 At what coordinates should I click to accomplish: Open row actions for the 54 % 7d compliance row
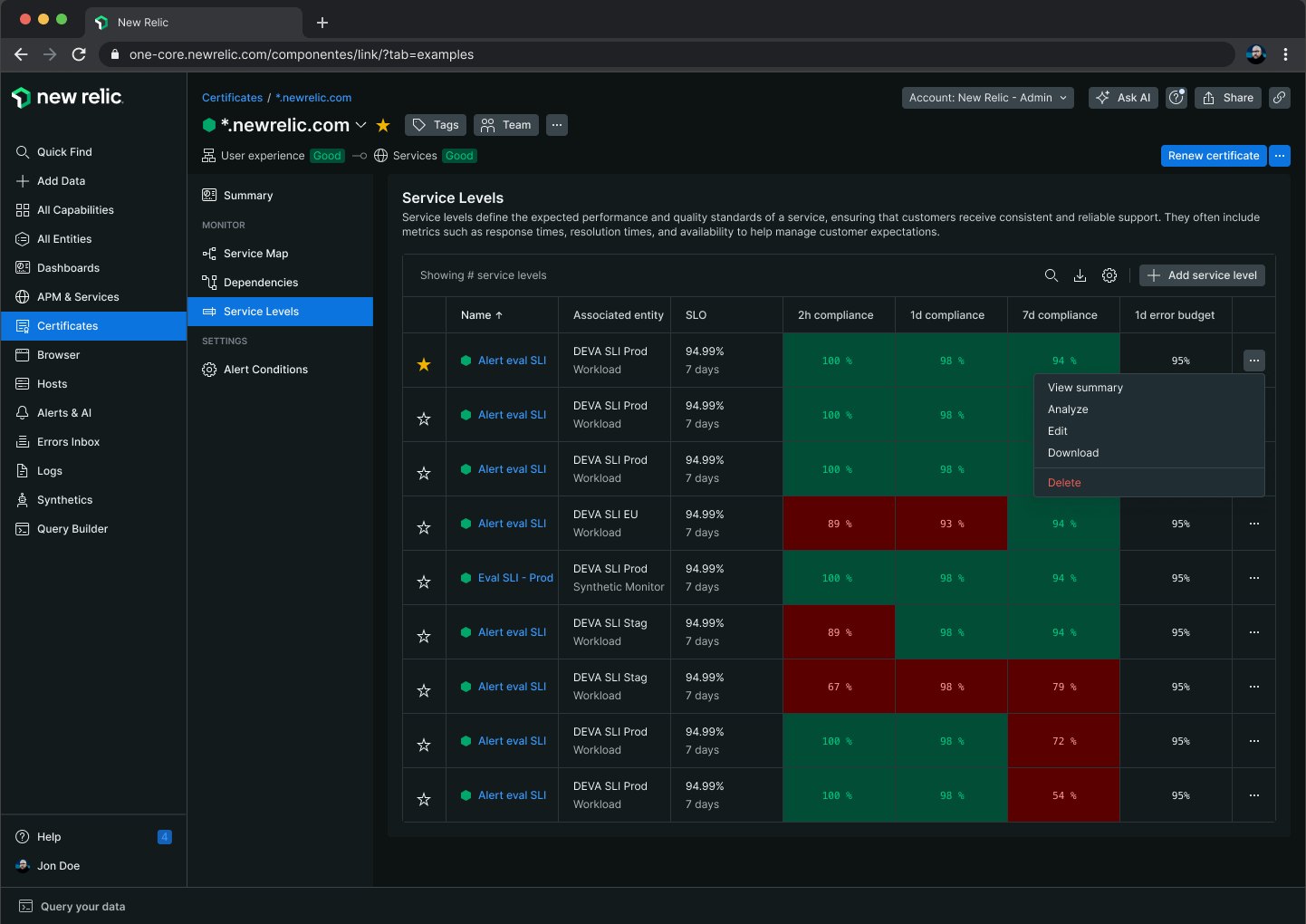point(1254,795)
